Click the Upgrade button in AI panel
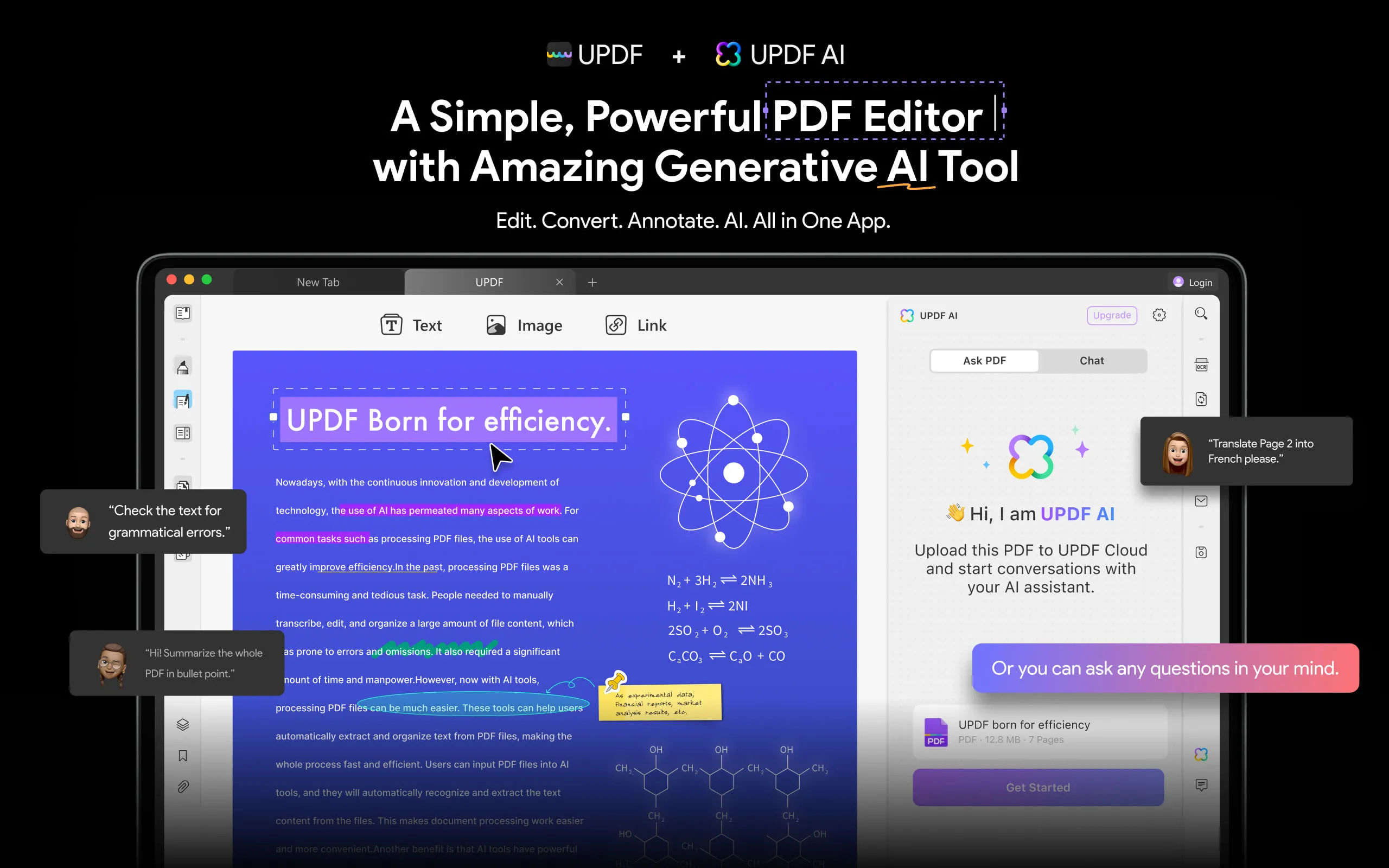1389x868 pixels. click(x=1111, y=315)
